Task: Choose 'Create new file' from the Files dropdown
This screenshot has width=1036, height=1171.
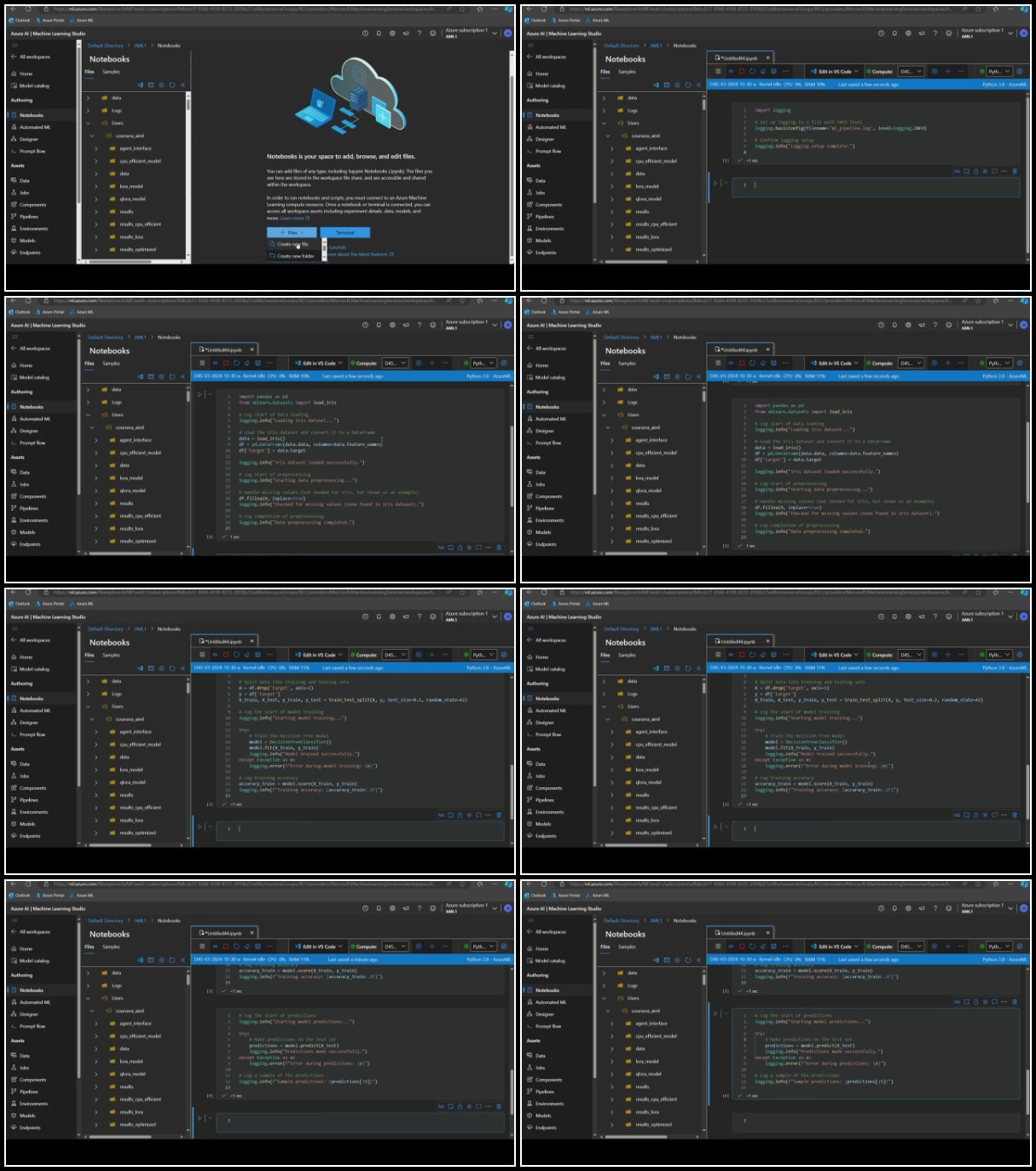Action: click(x=292, y=244)
